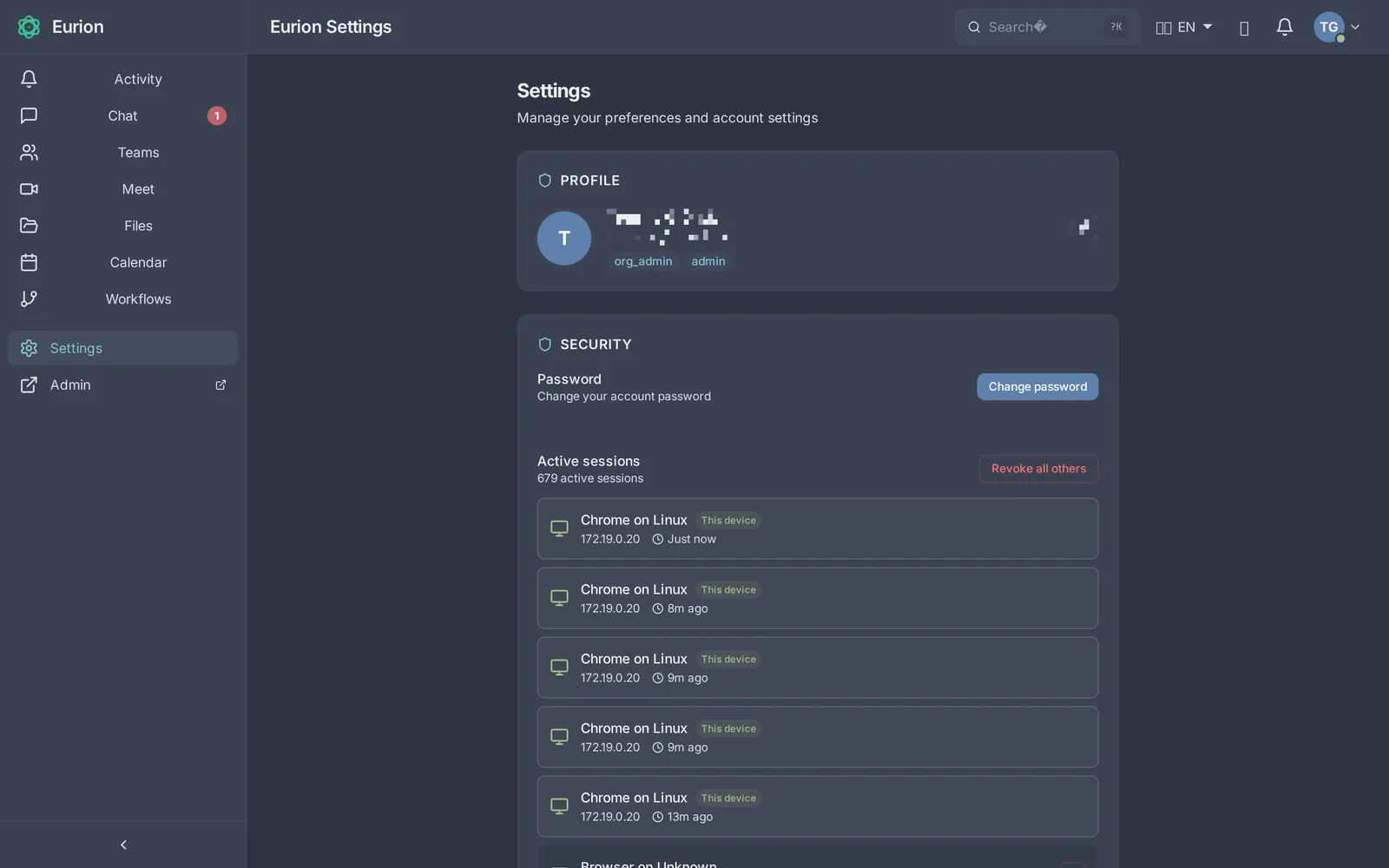Open Workflows via its branch icon
The image size is (1389, 868).
coord(29,299)
